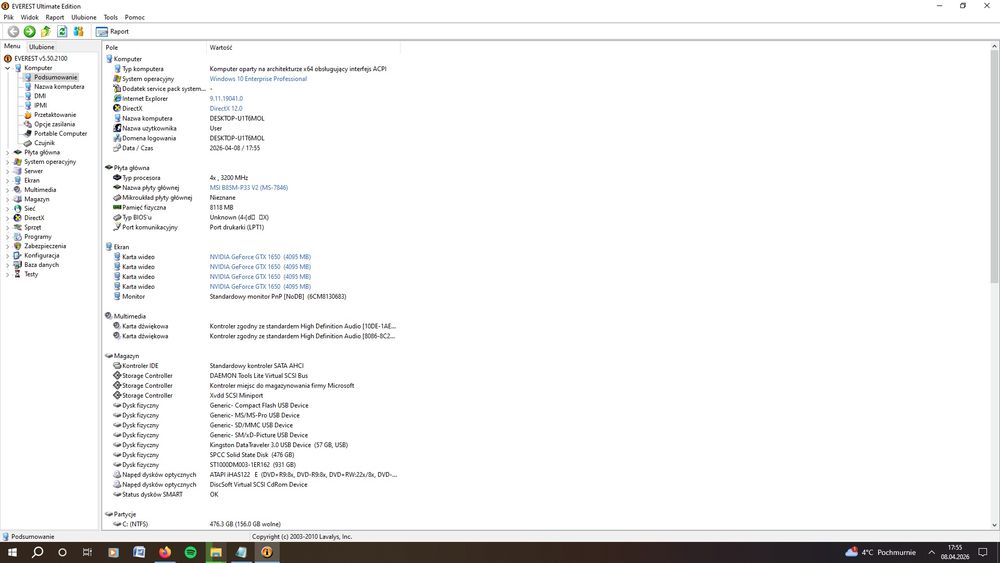Click the two-people toolbar icon
Viewport: 1000px width, 563px height.
(78, 31)
